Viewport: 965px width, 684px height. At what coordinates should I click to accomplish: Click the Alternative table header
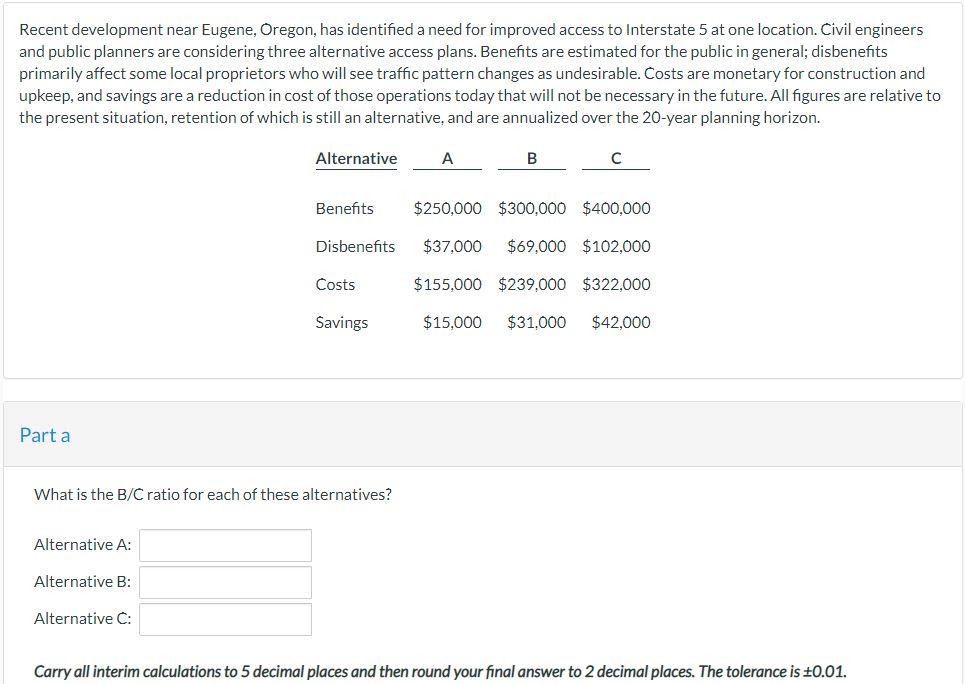356,158
